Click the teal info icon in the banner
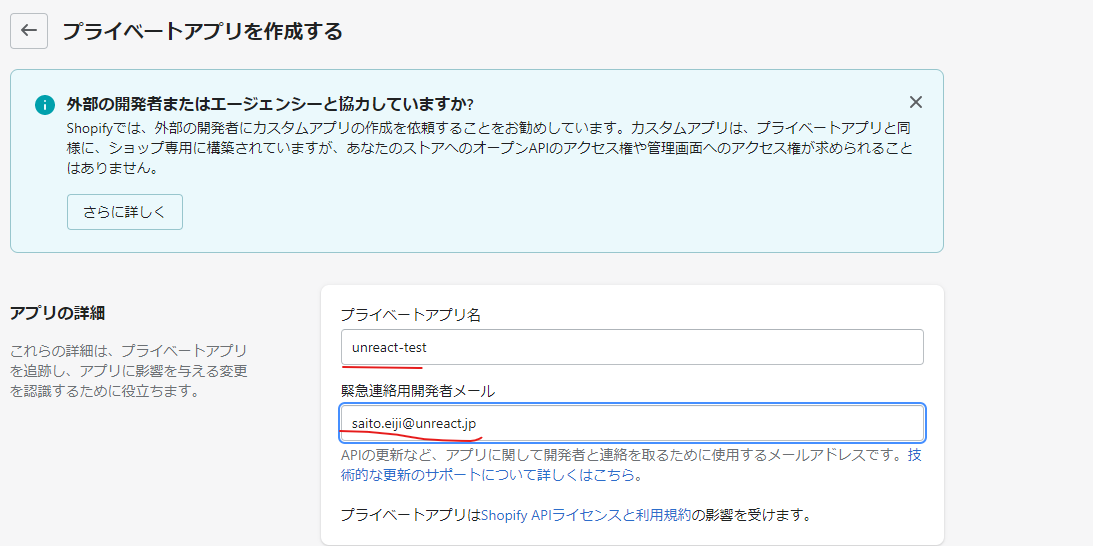The image size is (1093, 546). click(45, 105)
